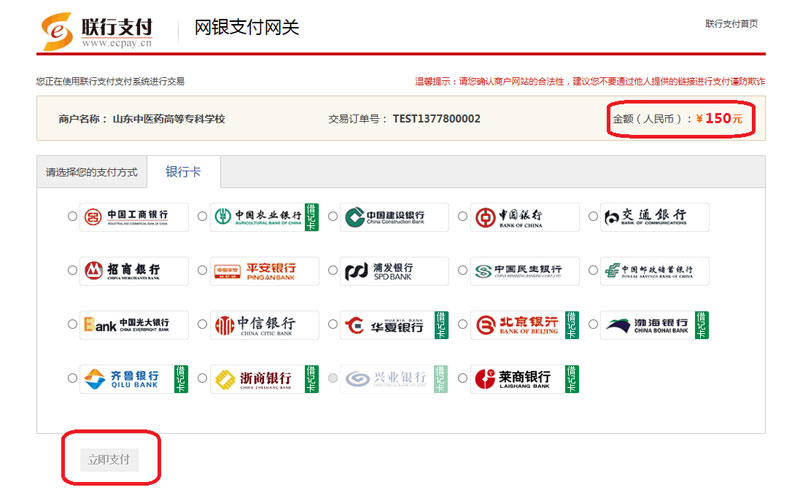Select the Ping An Bank radio button
The height and width of the screenshot is (498, 800).
point(203,270)
